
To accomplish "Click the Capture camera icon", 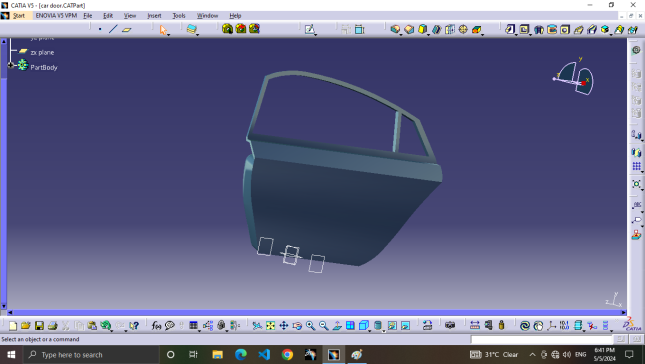I will click(x=450, y=325).
